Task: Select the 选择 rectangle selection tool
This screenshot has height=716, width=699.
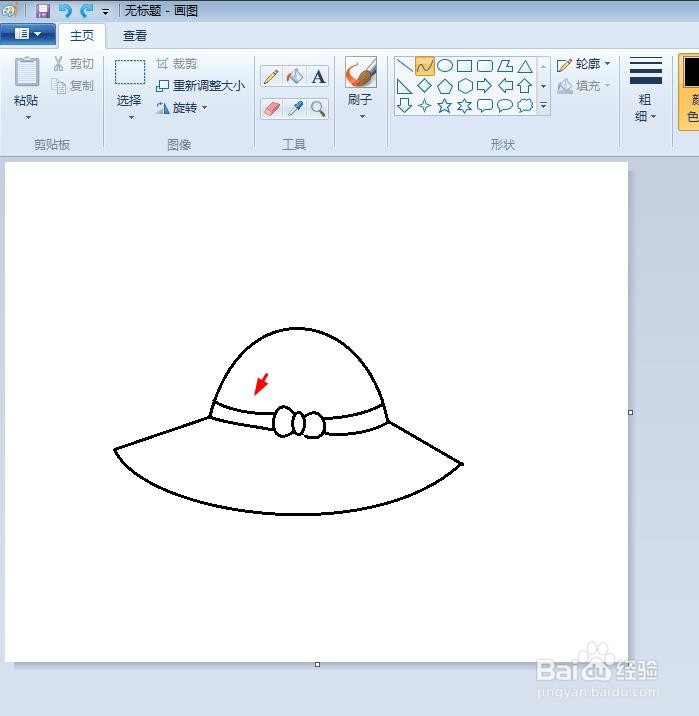Action: 130,72
